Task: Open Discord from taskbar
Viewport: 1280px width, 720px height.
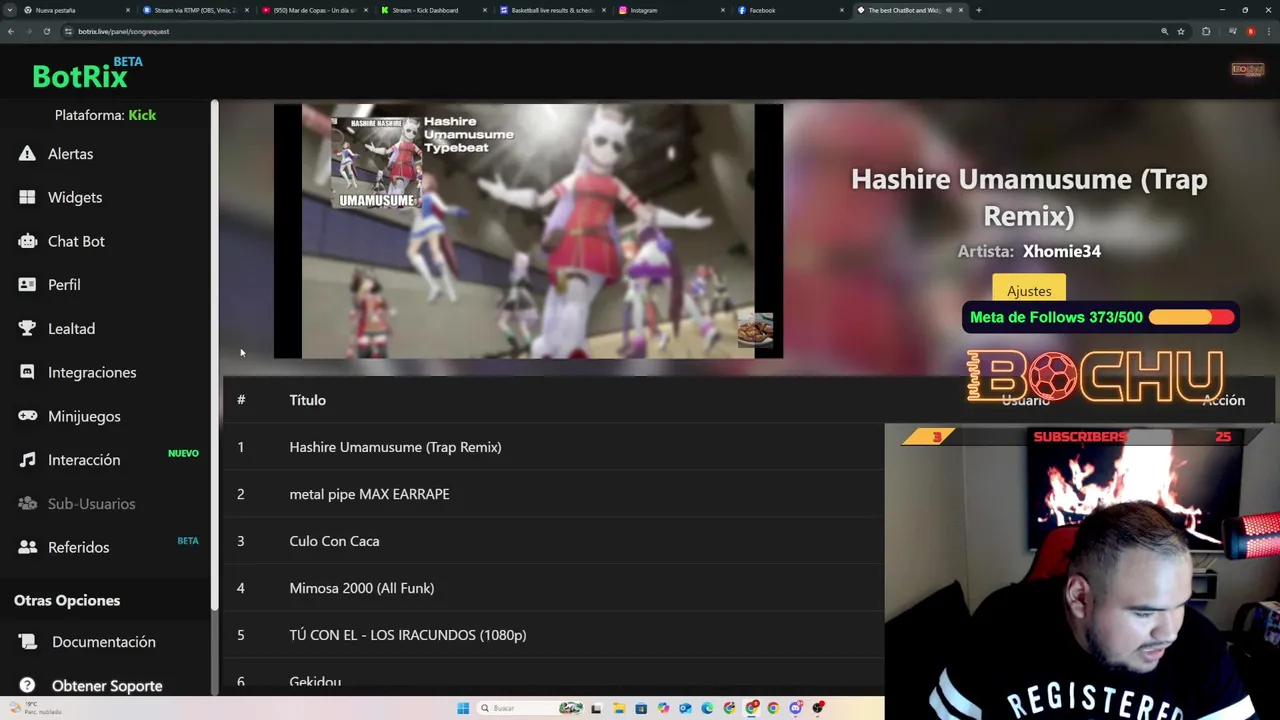Action: tap(795, 708)
